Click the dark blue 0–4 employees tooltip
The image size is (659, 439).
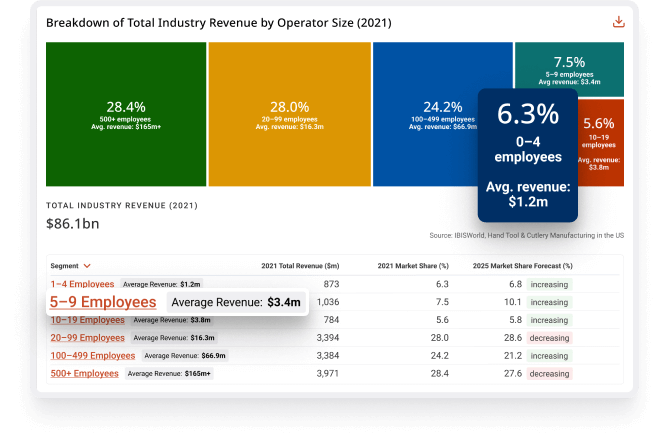tap(527, 155)
